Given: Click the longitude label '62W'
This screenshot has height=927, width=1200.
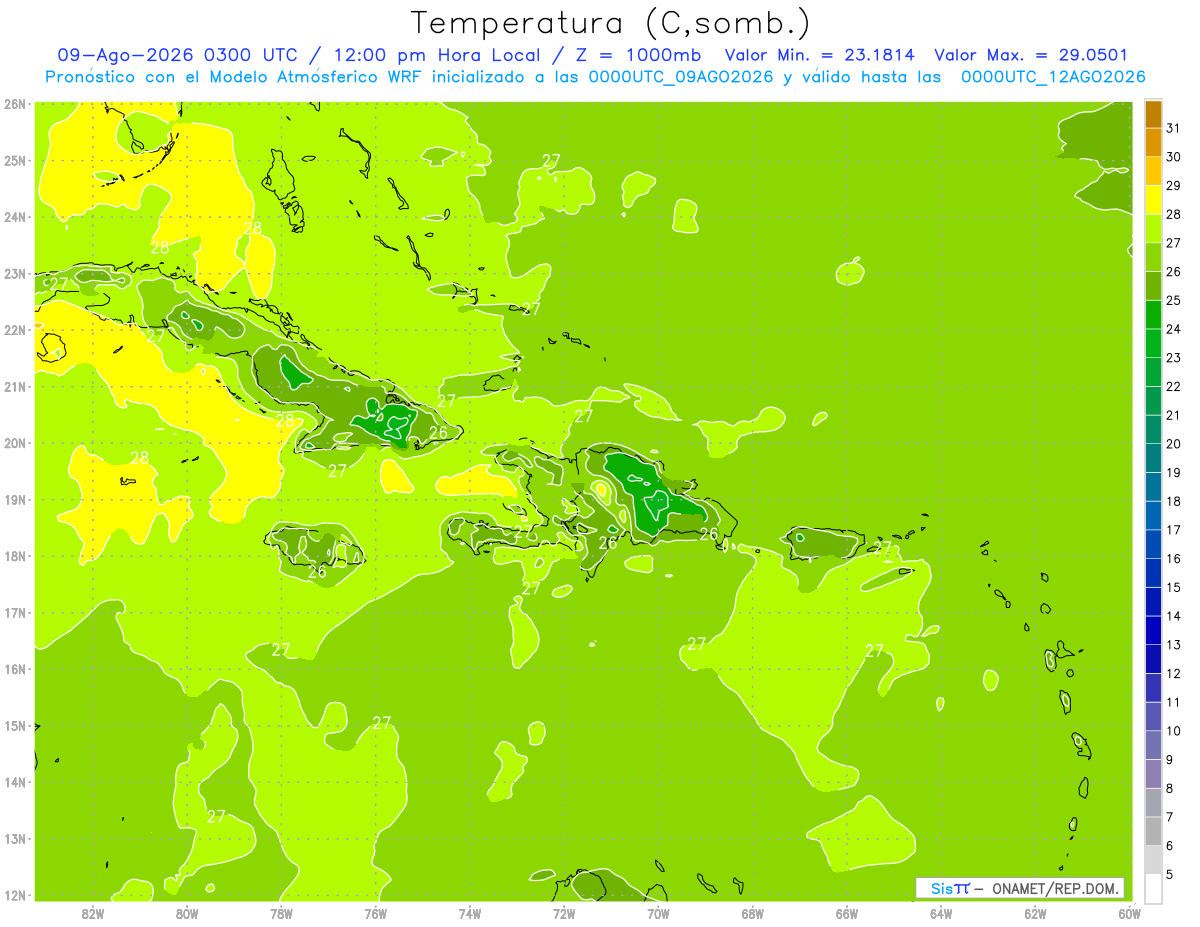Looking at the screenshot, I should click(1035, 914).
